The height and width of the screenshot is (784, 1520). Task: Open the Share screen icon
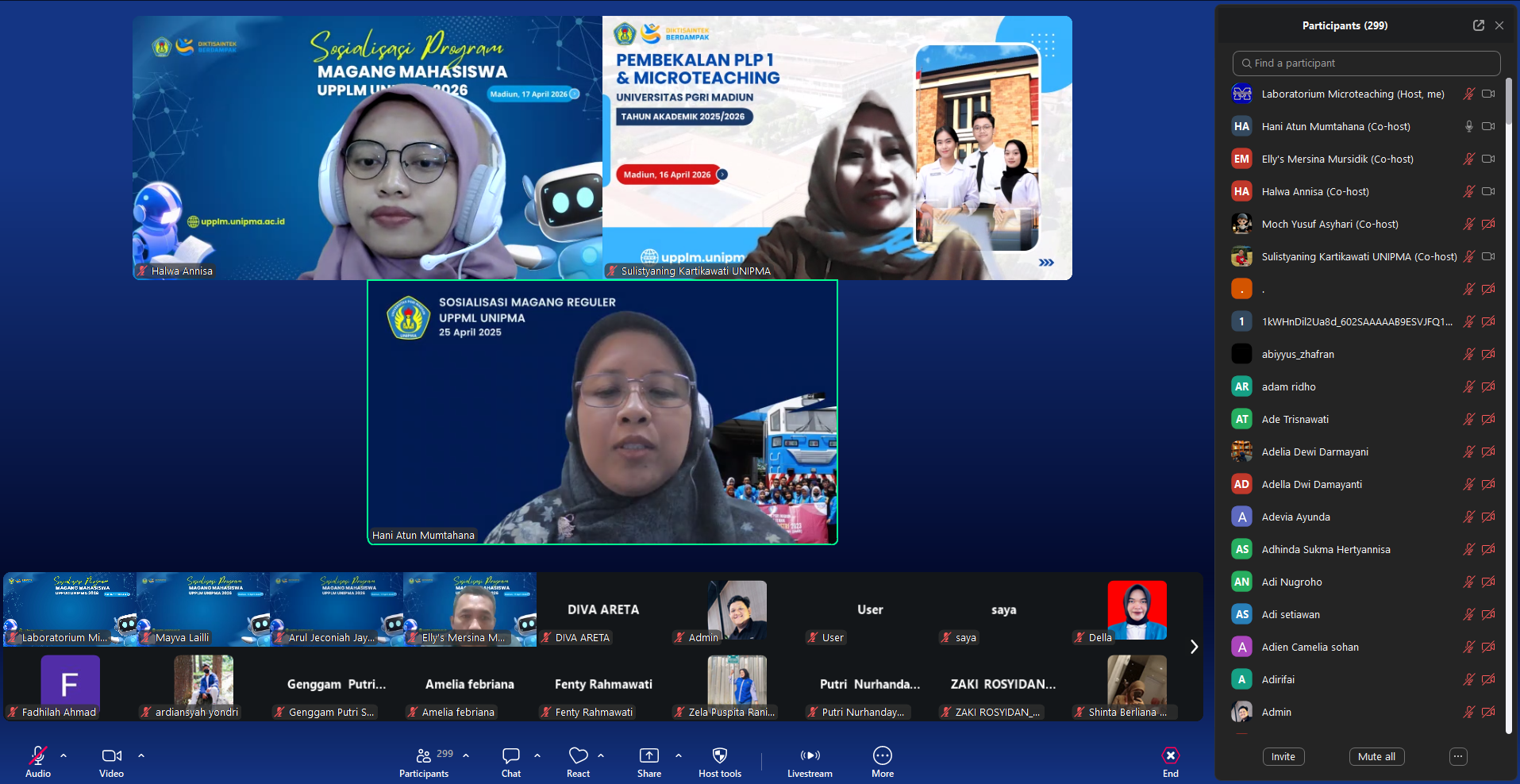click(648, 755)
